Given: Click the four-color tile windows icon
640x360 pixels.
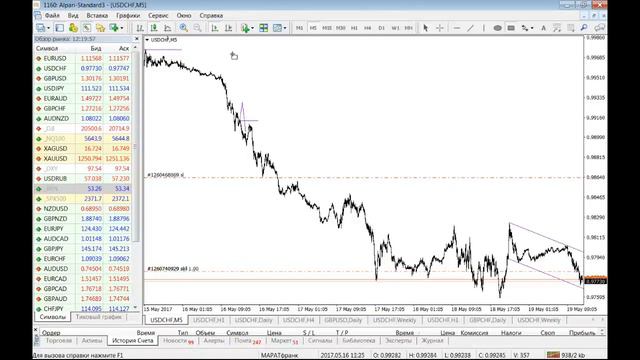Looking at the screenshot, I should coord(264,28).
